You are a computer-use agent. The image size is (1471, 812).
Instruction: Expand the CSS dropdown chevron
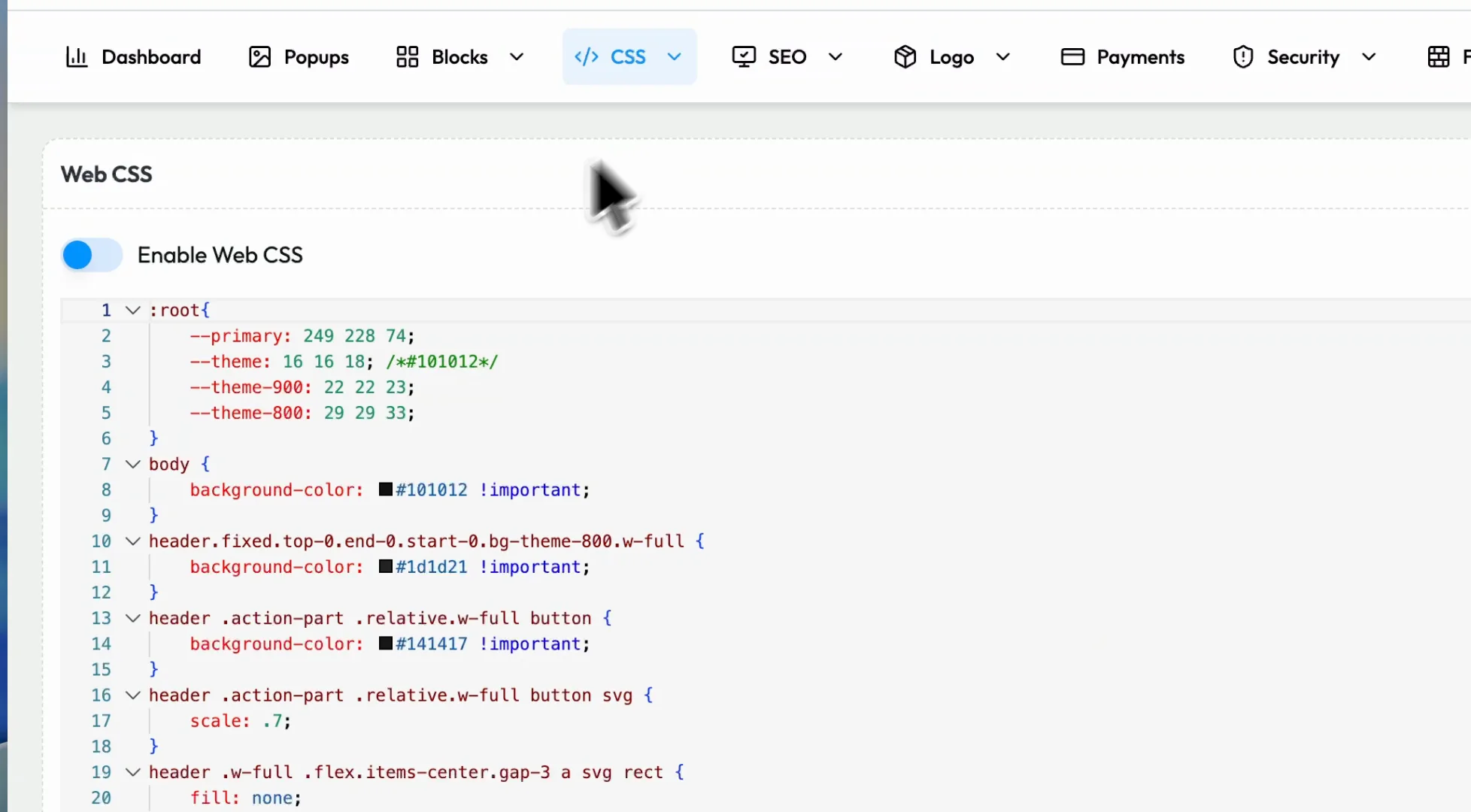[675, 57]
